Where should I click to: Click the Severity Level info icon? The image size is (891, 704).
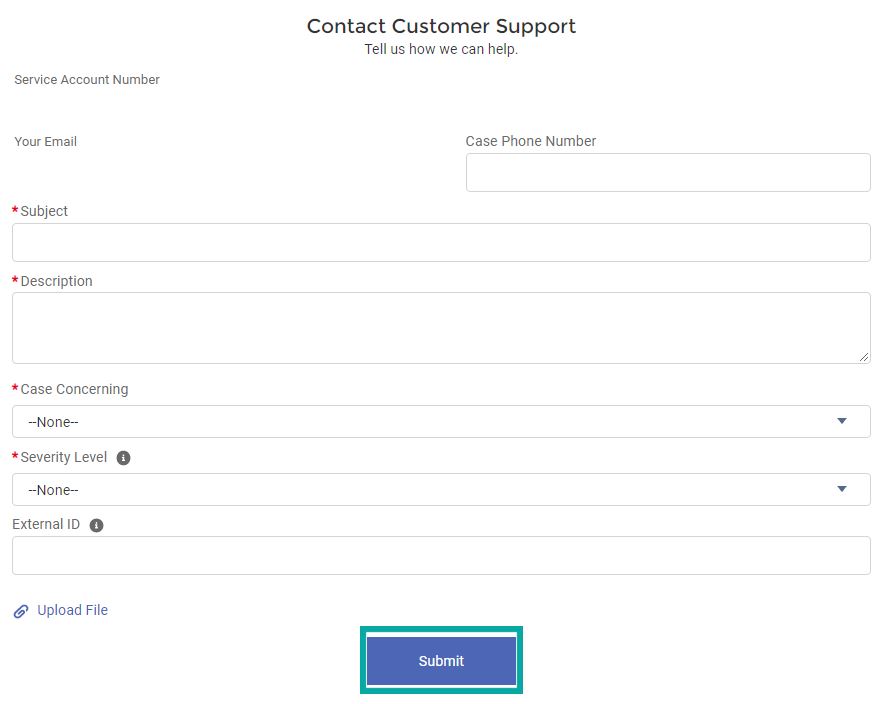(123, 458)
